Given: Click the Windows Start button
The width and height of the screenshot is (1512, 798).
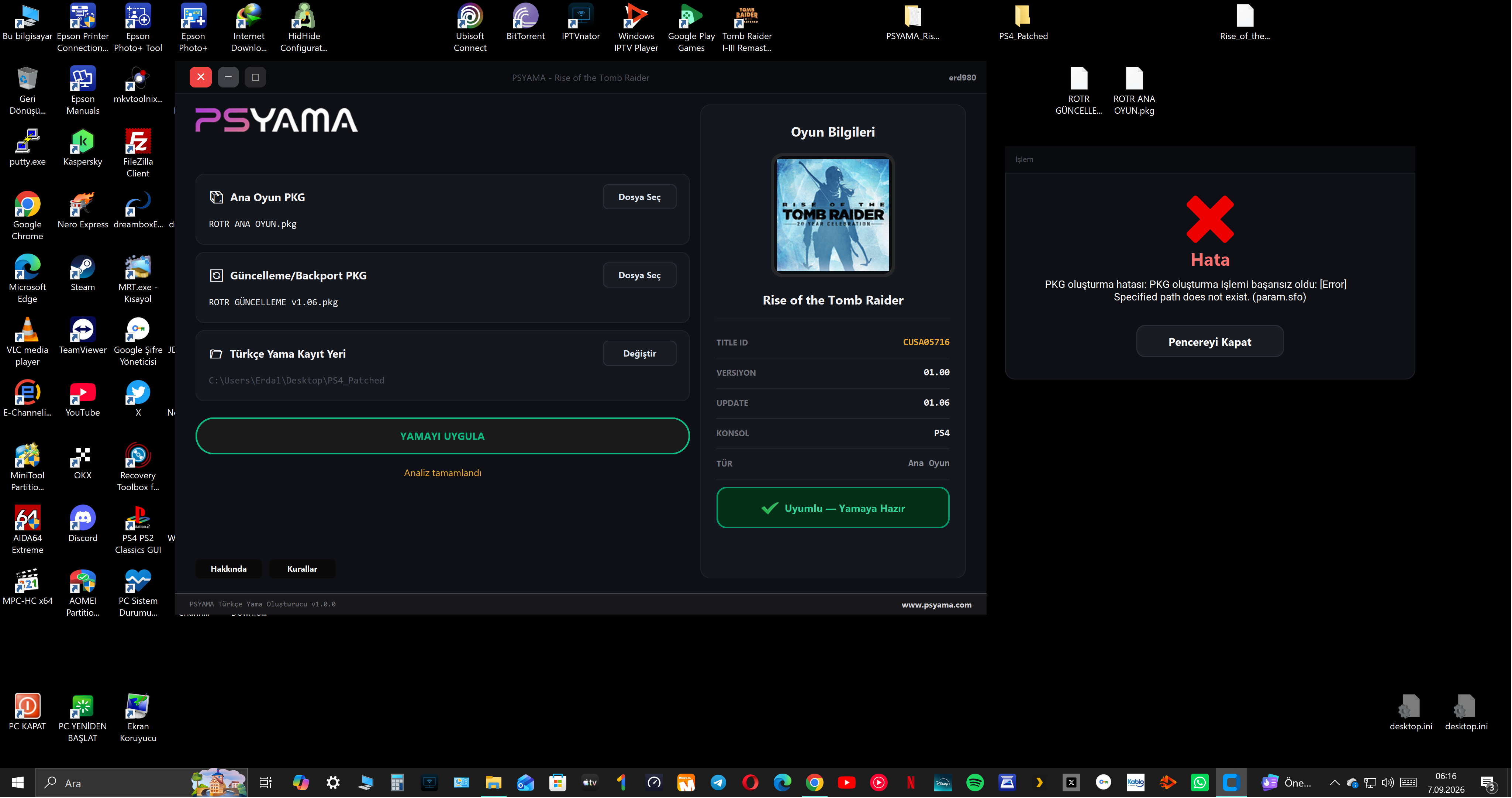Looking at the screenshot, I should click(x=18, y=783).
